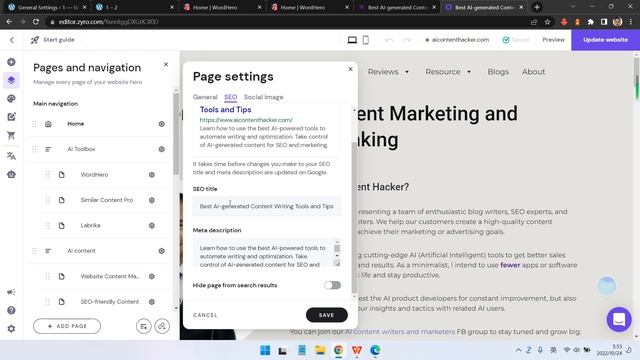Screen dimensions: 640x360
Task: Open the blog edit icon in sidebar
Action: pyautogui.click(x=11, y=117)
